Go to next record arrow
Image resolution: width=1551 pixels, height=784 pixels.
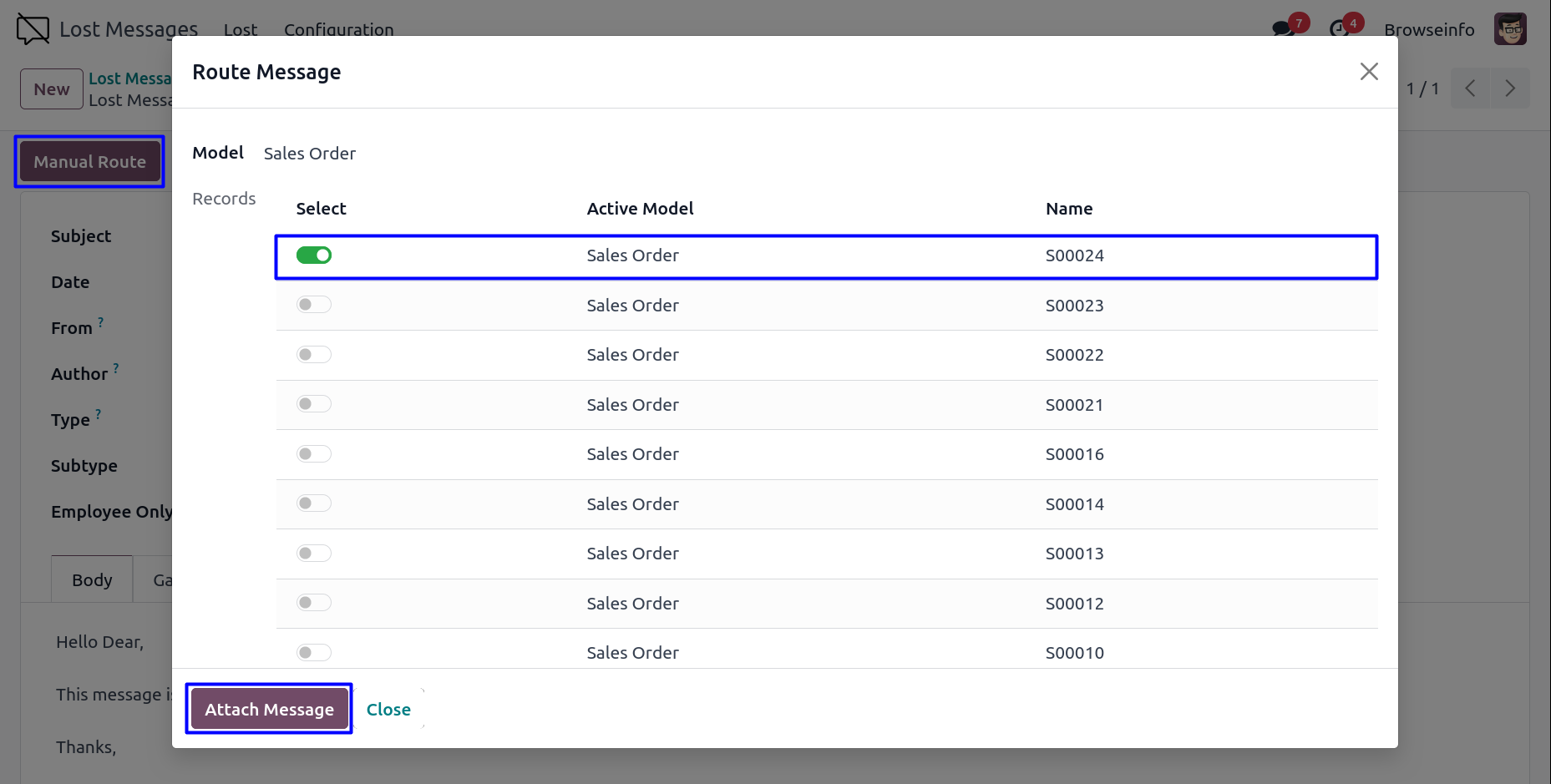click(1510, 89)
